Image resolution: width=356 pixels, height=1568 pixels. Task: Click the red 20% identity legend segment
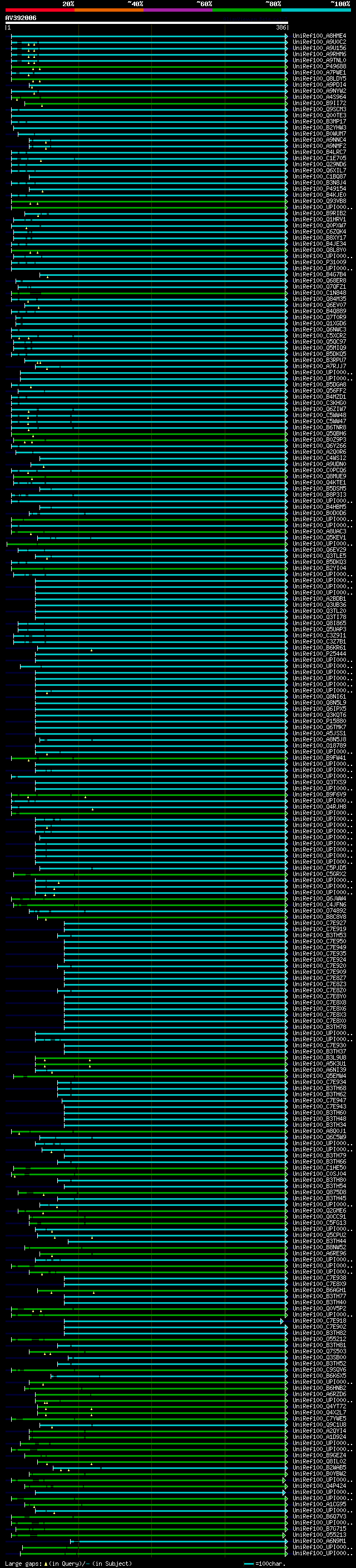[x=39, y=10]
